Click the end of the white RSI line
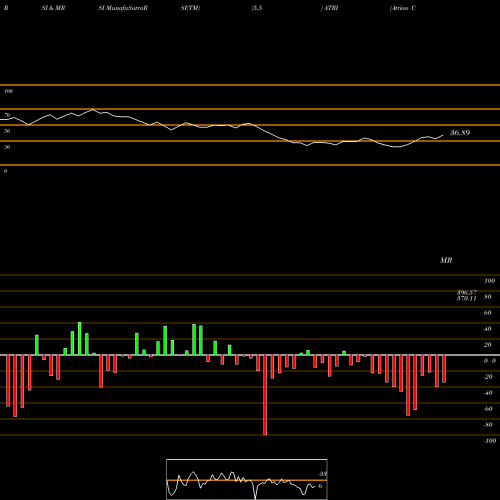This screenshot has width=500, height=500. 443,135
